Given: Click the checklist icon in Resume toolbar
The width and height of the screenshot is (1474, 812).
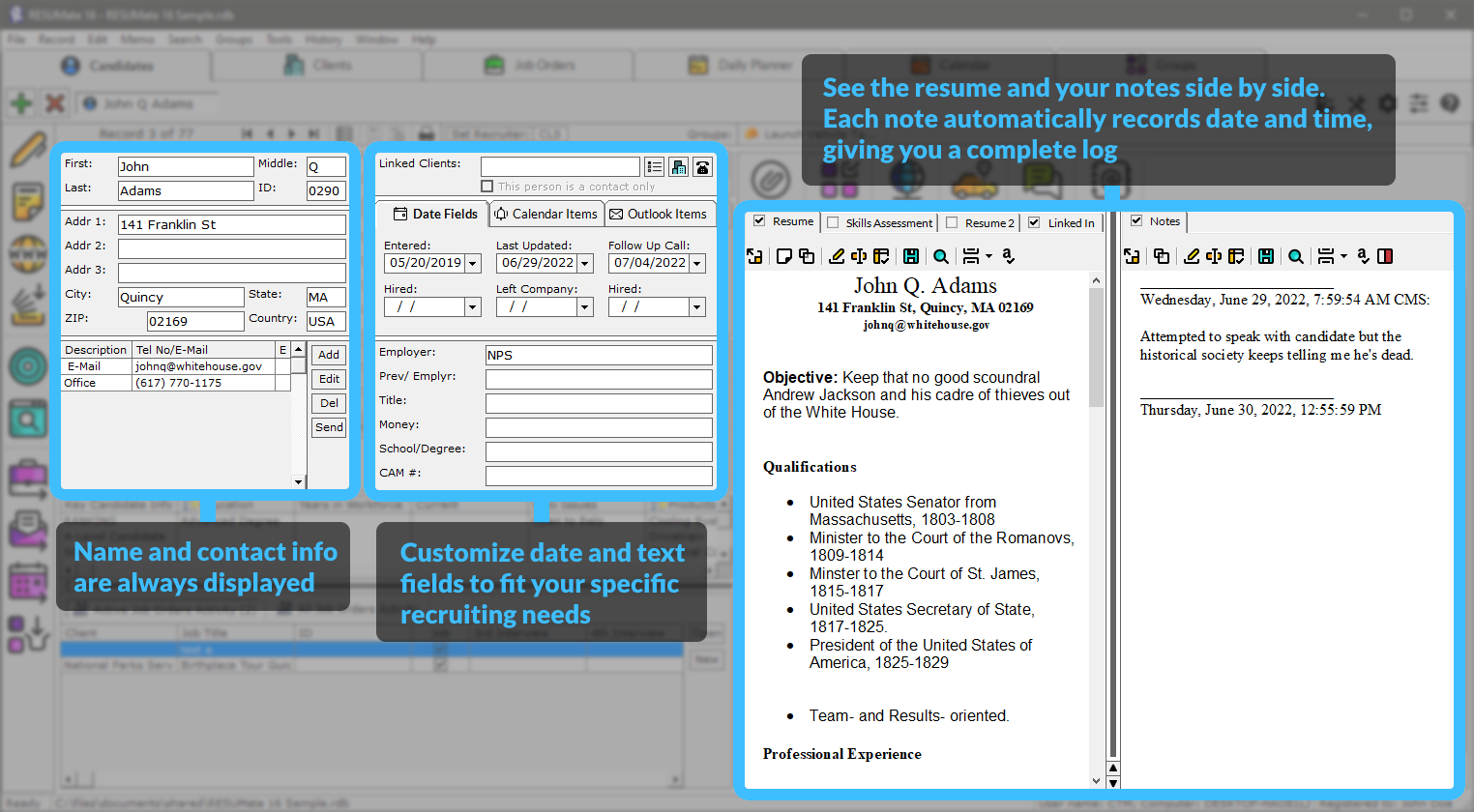Looking at the screenshot, I should [x=881, y=256].
